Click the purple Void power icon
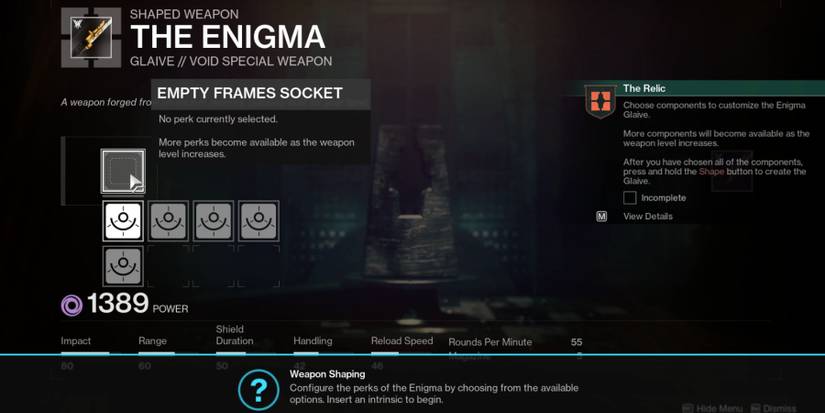825x413 pixels. 72,305
